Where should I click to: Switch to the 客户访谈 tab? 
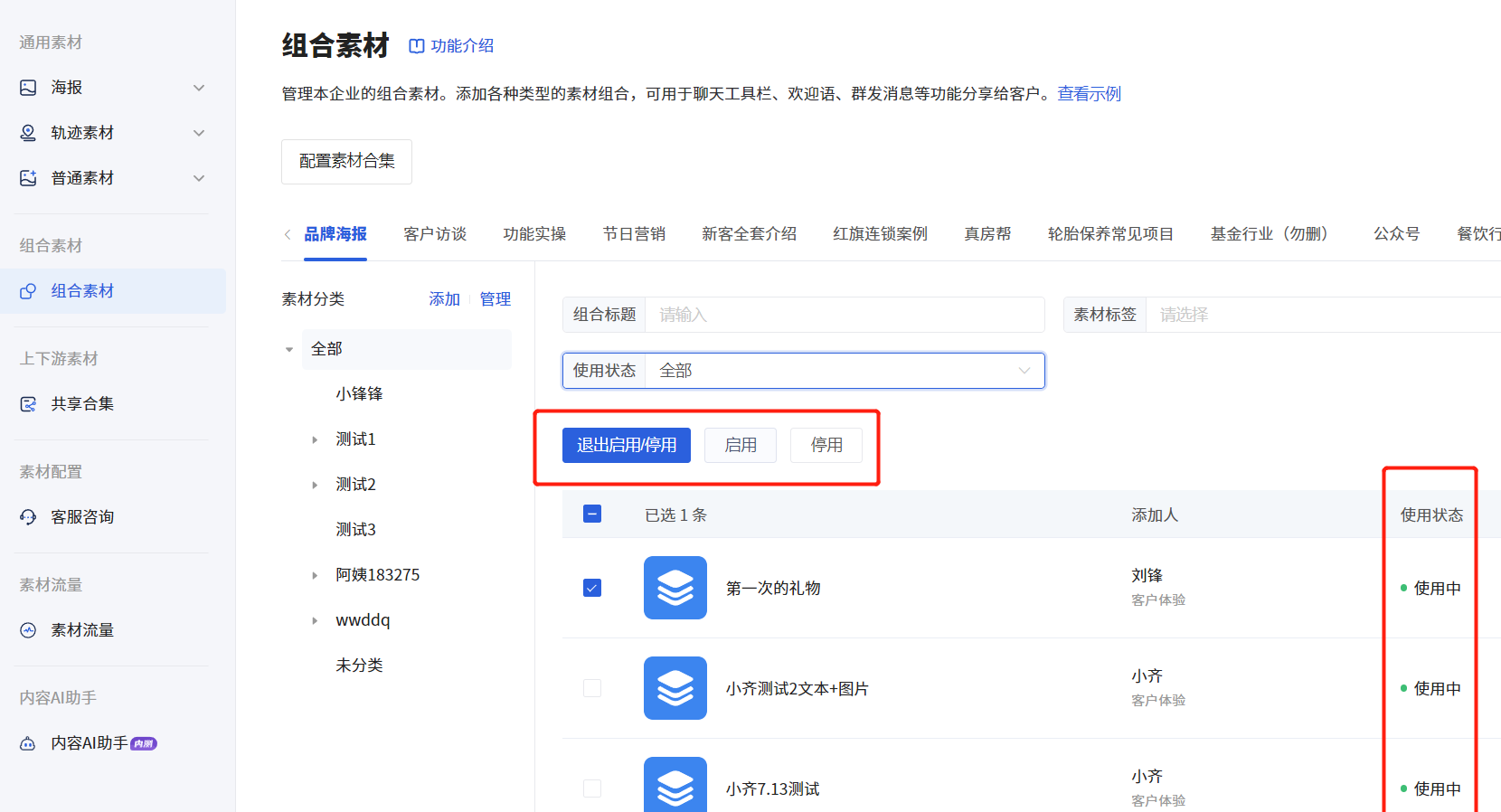coord(435,234)
